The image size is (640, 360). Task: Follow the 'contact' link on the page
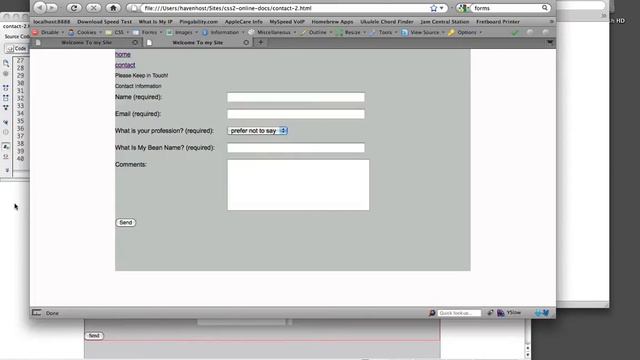[x=125, y=65]
